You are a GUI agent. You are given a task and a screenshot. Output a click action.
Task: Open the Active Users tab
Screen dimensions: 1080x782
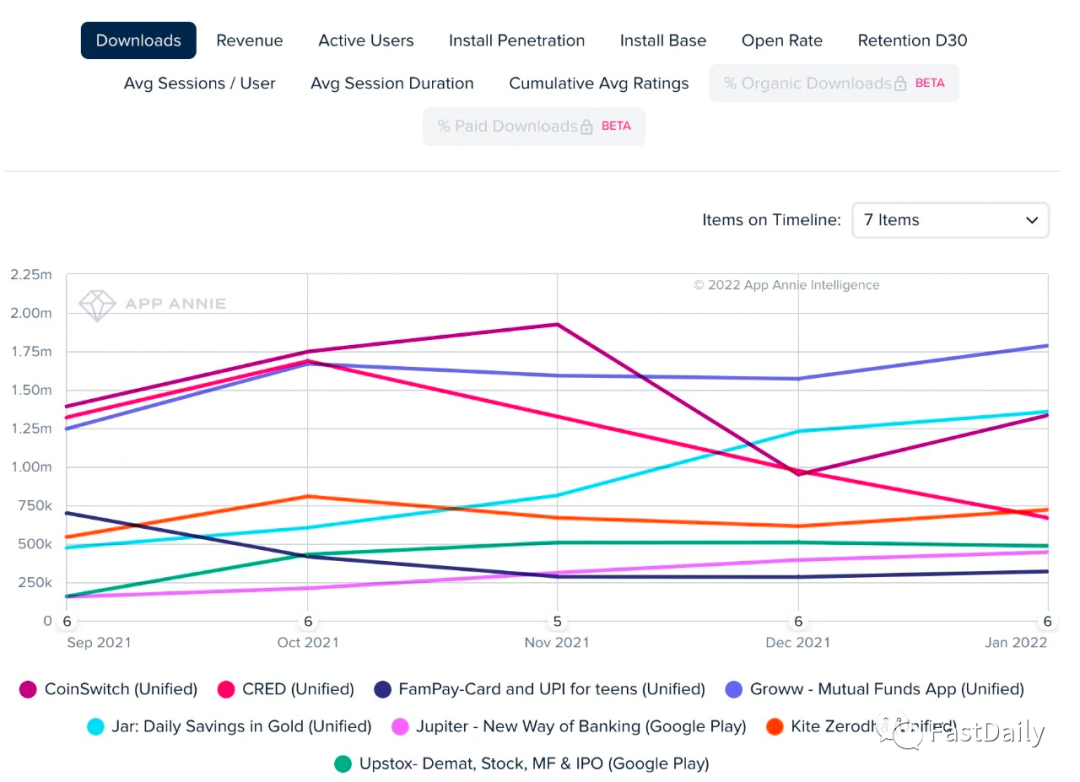click(x=366, y=41)
